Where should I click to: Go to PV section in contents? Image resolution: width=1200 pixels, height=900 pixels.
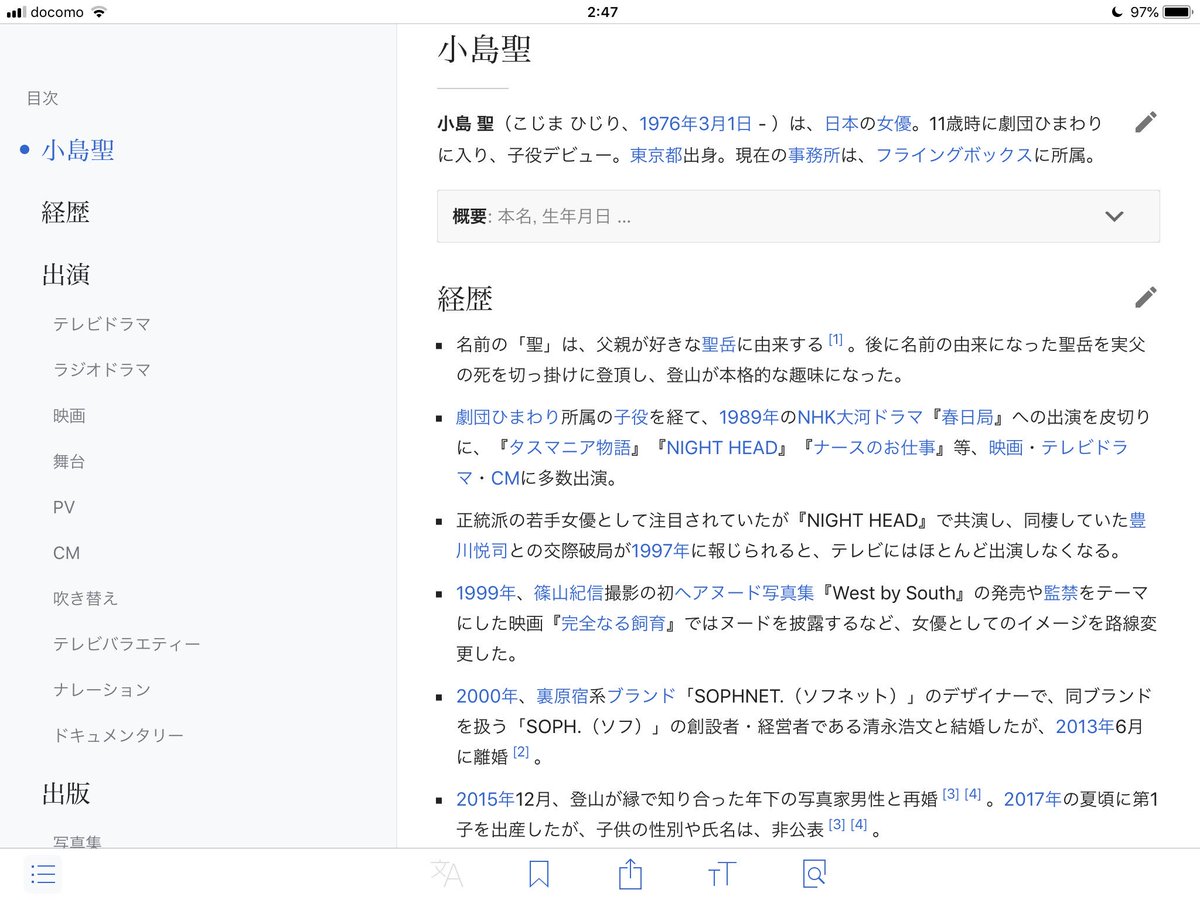click(64, 508)
